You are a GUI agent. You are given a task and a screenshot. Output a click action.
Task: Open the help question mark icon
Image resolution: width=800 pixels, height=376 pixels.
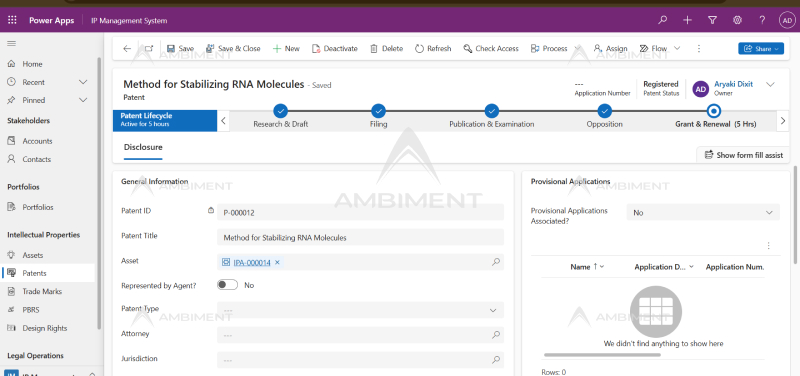tap(762, 20)
